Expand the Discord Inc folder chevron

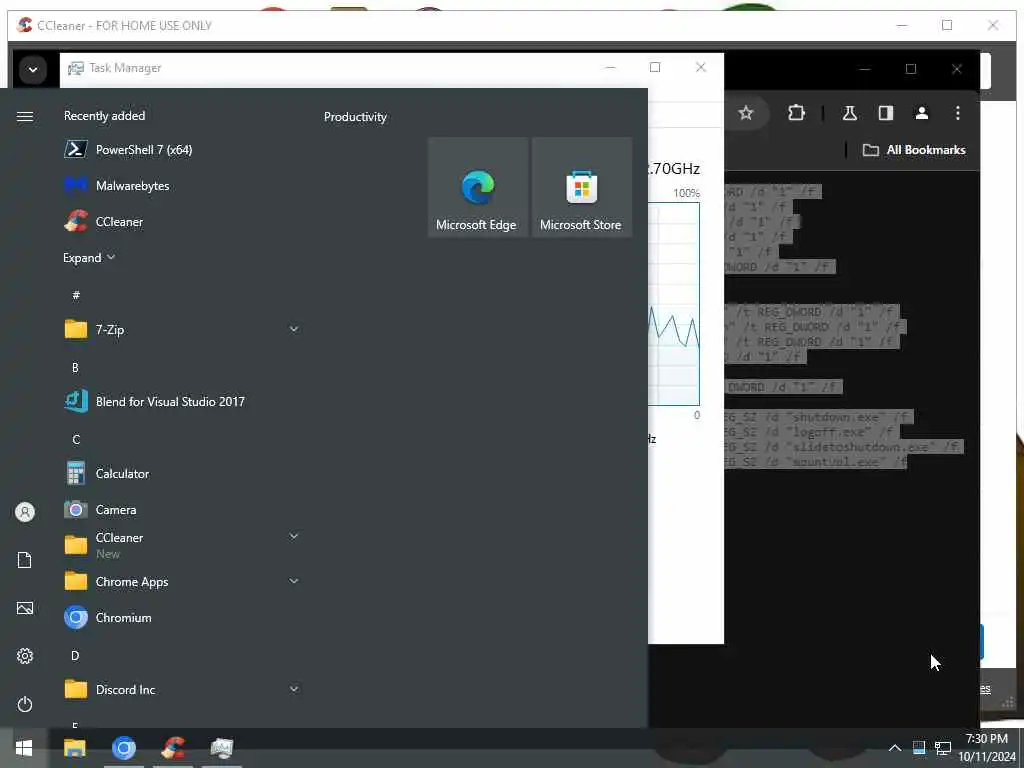pos(294,688)
